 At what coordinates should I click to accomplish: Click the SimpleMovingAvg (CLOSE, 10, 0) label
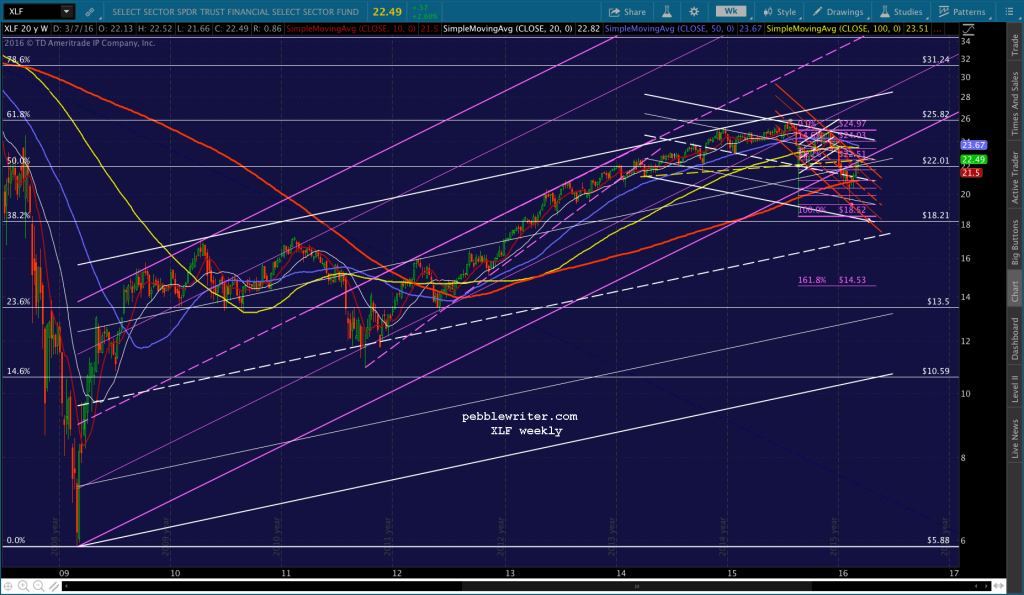(x=351, y=29)
